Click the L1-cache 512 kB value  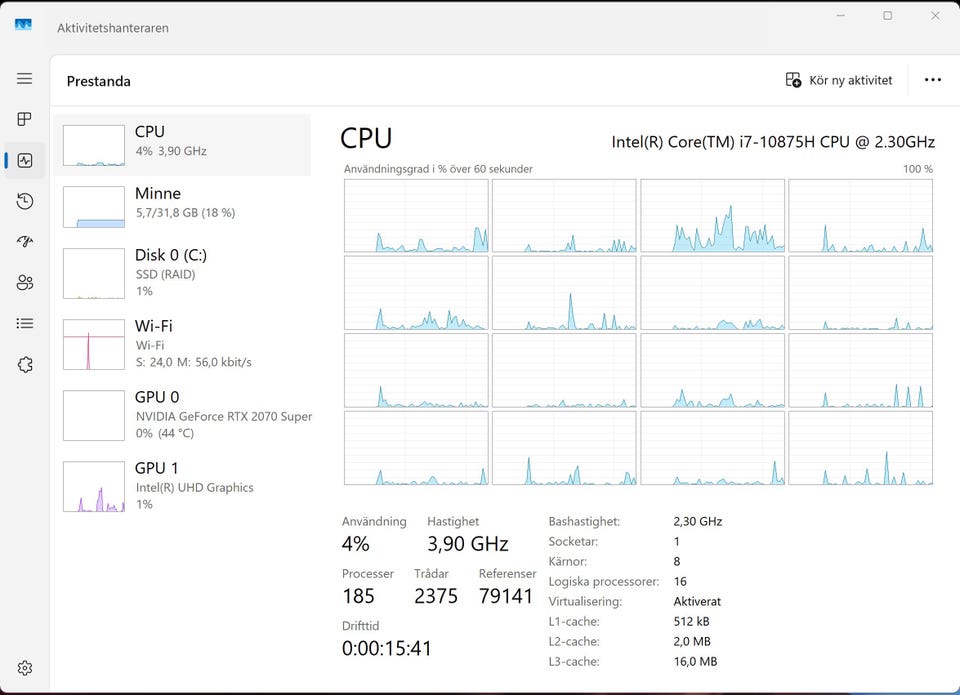pyautogui.click(x=691, y=622)
